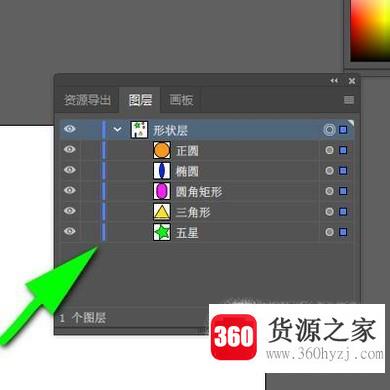This screenshot has height=390, width=390.
Task: Open the layers panel menu icon
Action: click(349, 100)
